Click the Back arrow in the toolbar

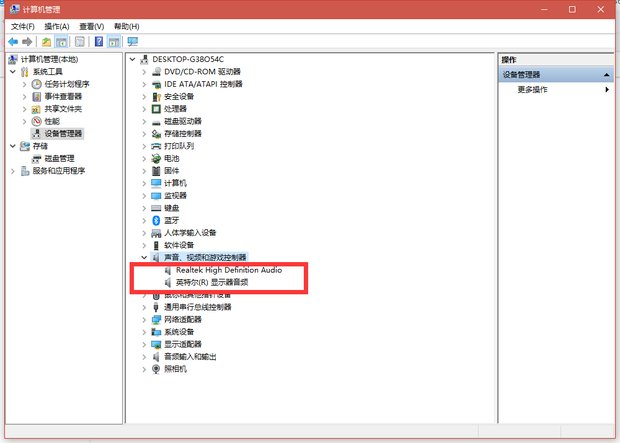tap(13, 42)
